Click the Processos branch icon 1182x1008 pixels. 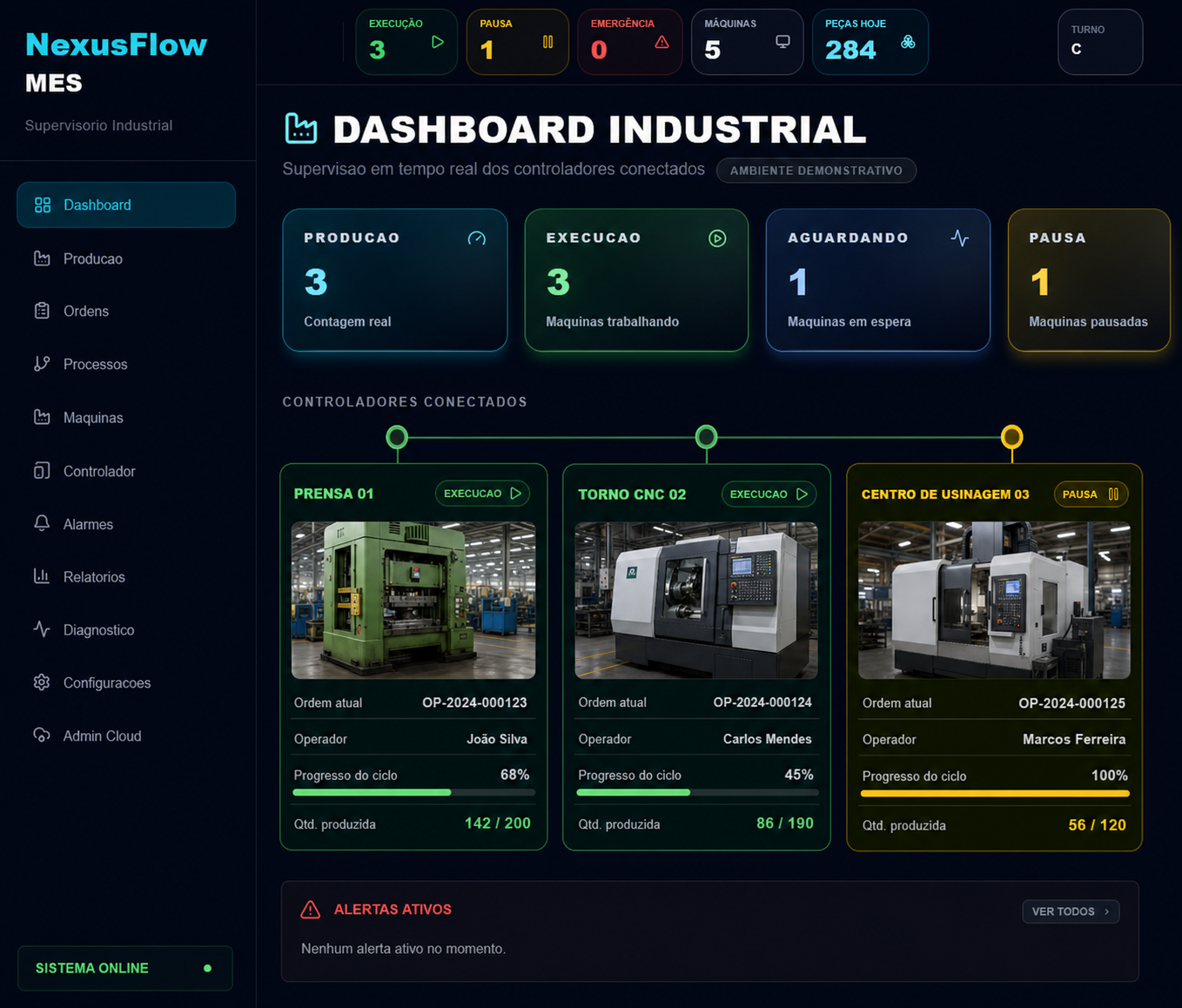42,364
